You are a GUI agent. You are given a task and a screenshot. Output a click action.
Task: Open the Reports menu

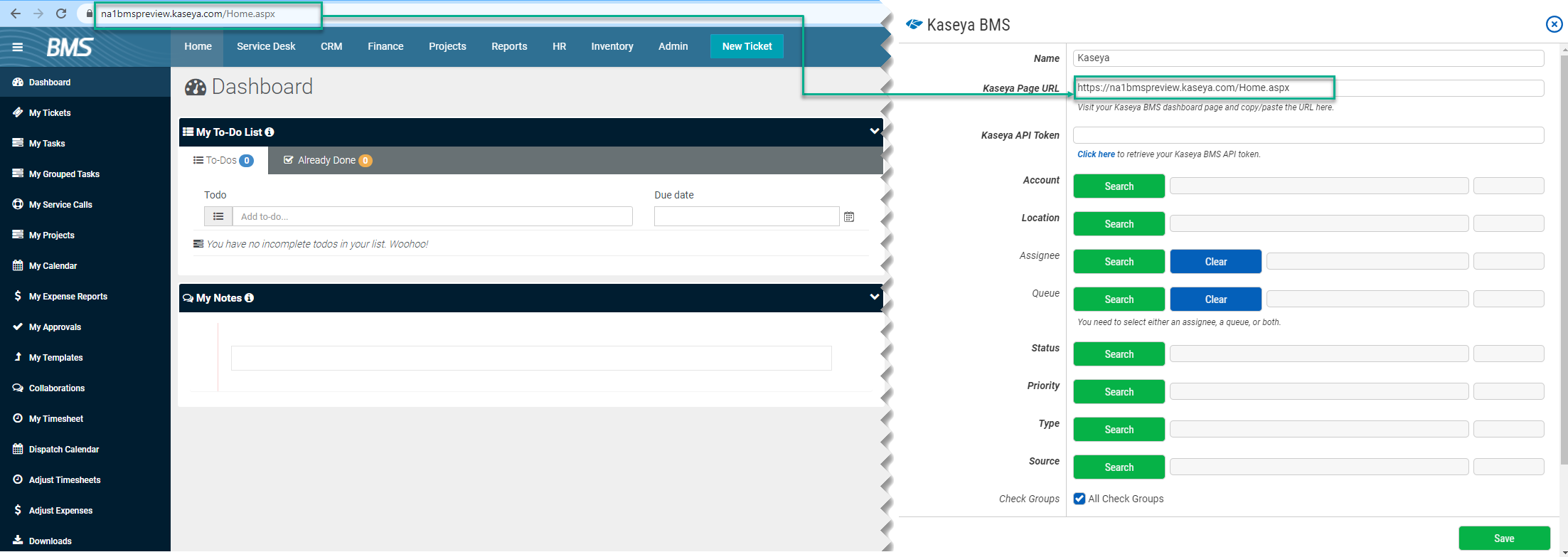509,46
